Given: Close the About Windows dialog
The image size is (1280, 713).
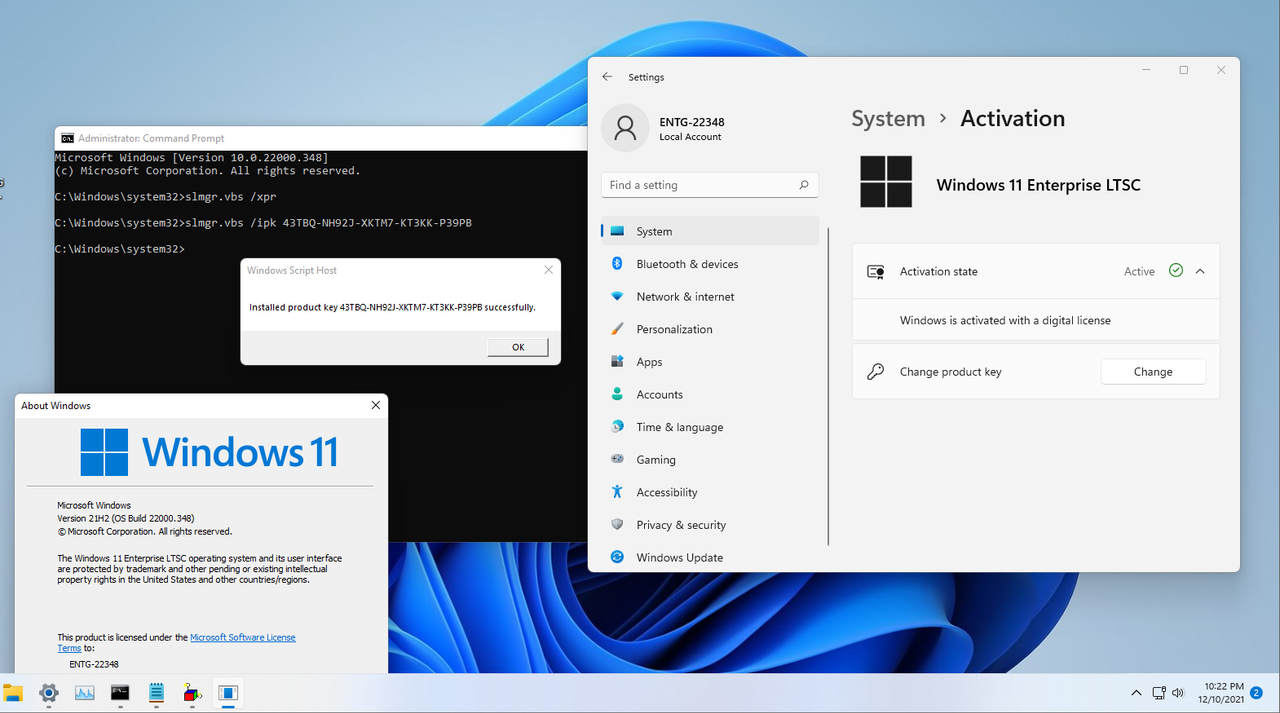Looking at the screenshot, I should (376, 405).
